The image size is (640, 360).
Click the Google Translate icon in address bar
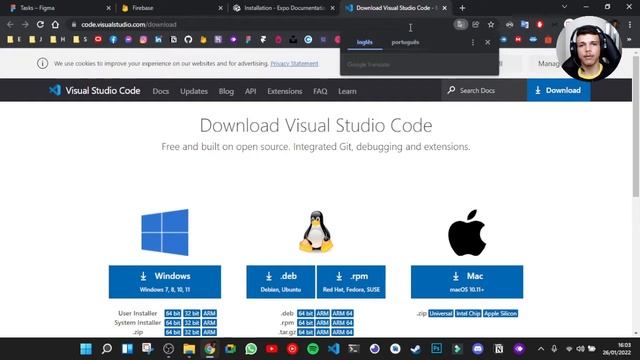pyautogui.click(x=460, y=24)
